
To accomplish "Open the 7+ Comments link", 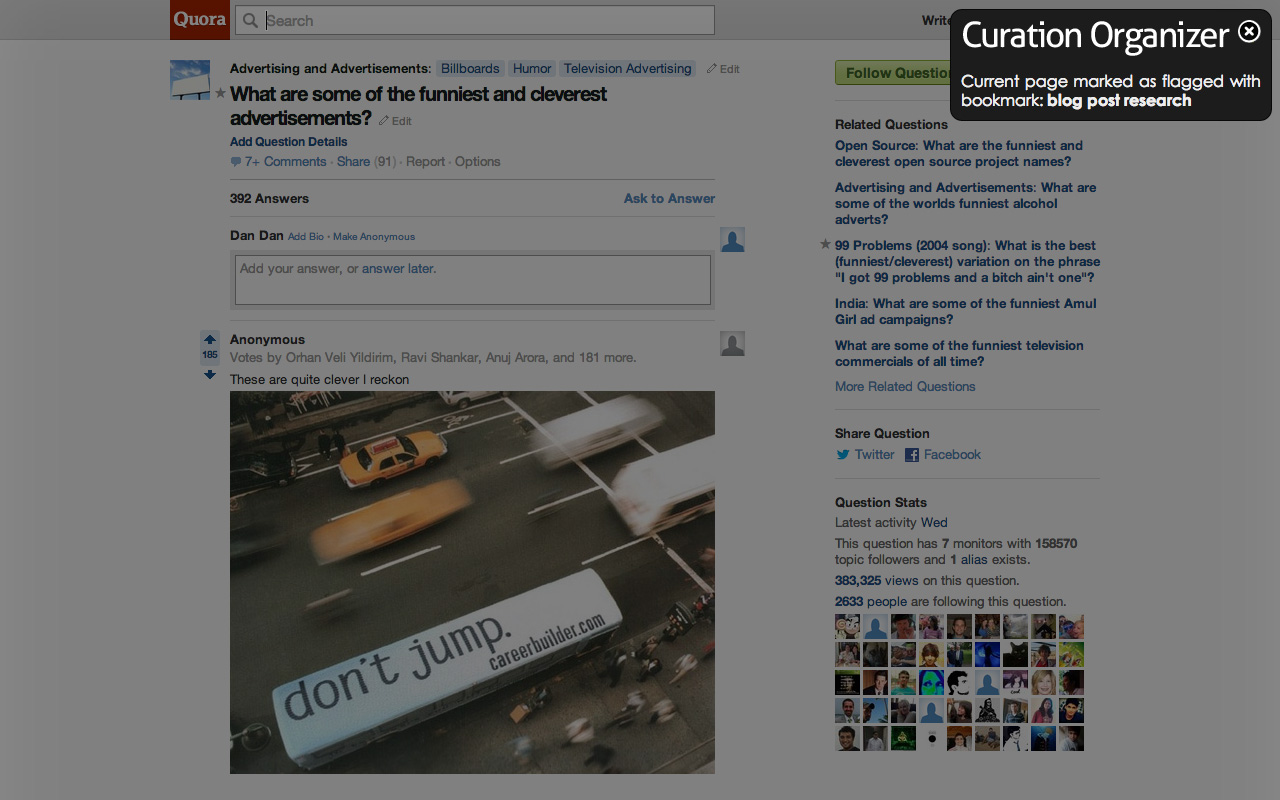I will [285, 161].
